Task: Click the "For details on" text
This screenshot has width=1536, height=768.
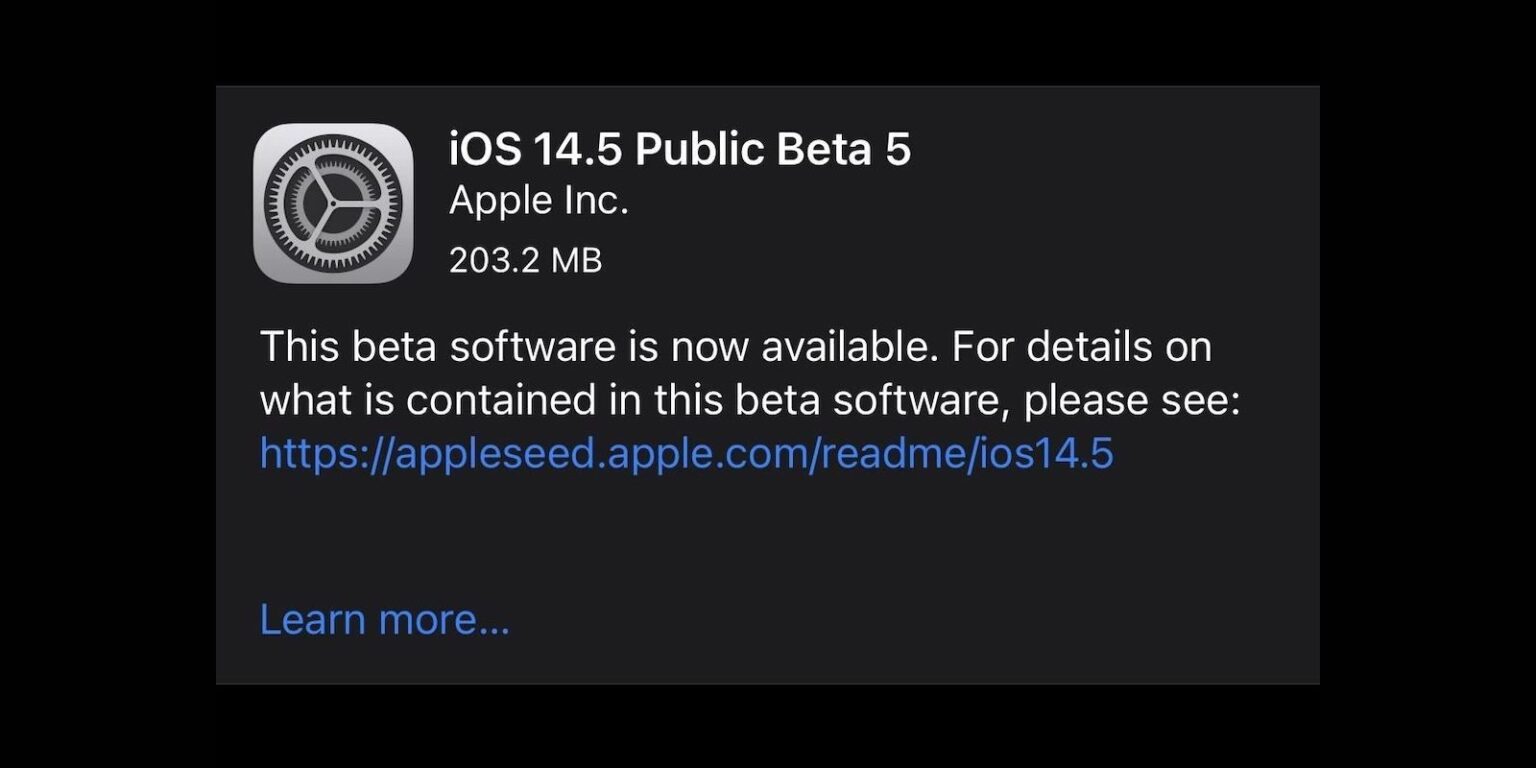Action: (1082, 347)
